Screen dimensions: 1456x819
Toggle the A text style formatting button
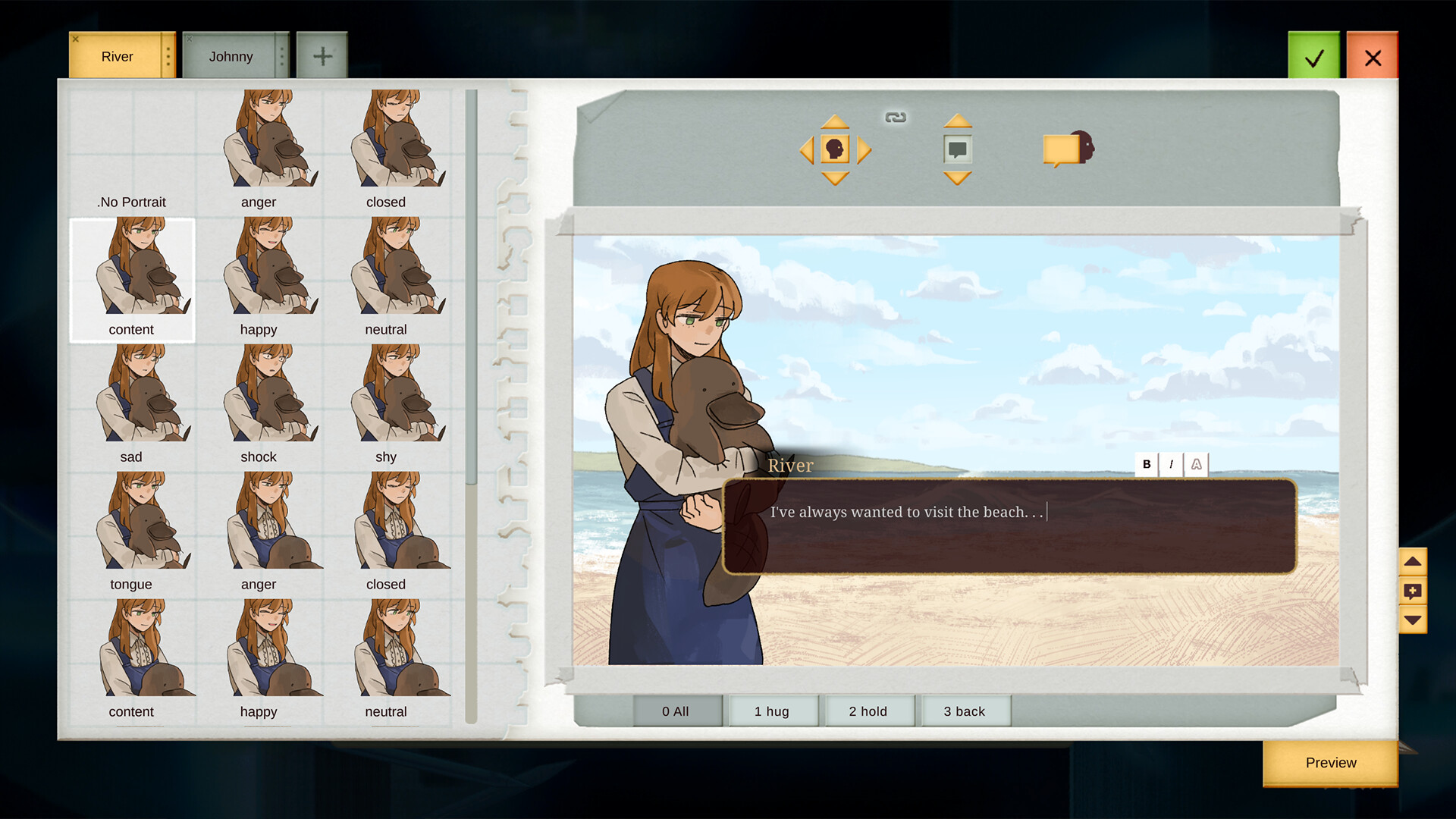pos(1196,464)
